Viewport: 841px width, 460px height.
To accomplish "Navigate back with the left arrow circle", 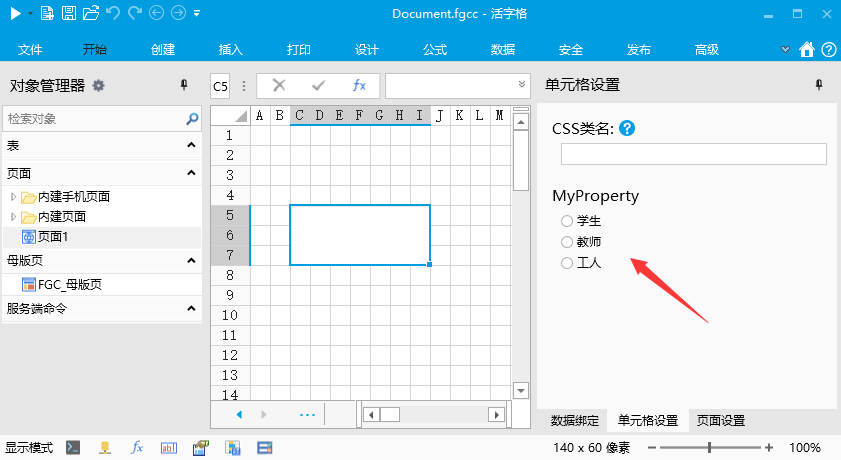I will (x=156, y=13).
